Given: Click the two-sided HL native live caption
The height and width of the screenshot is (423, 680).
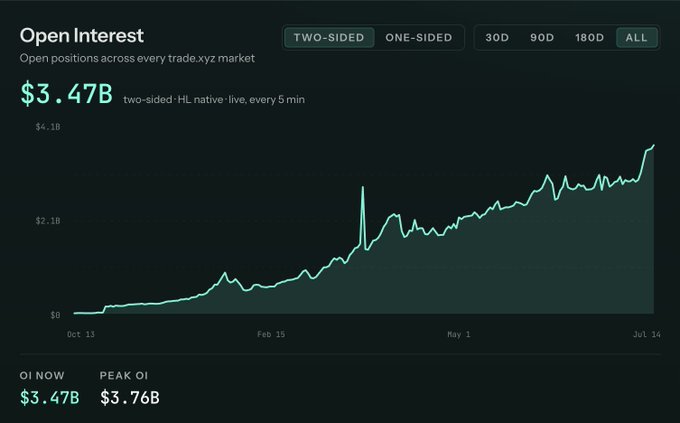Looking at the screenshot, I should pyautogui.click(x=214, y=100).
